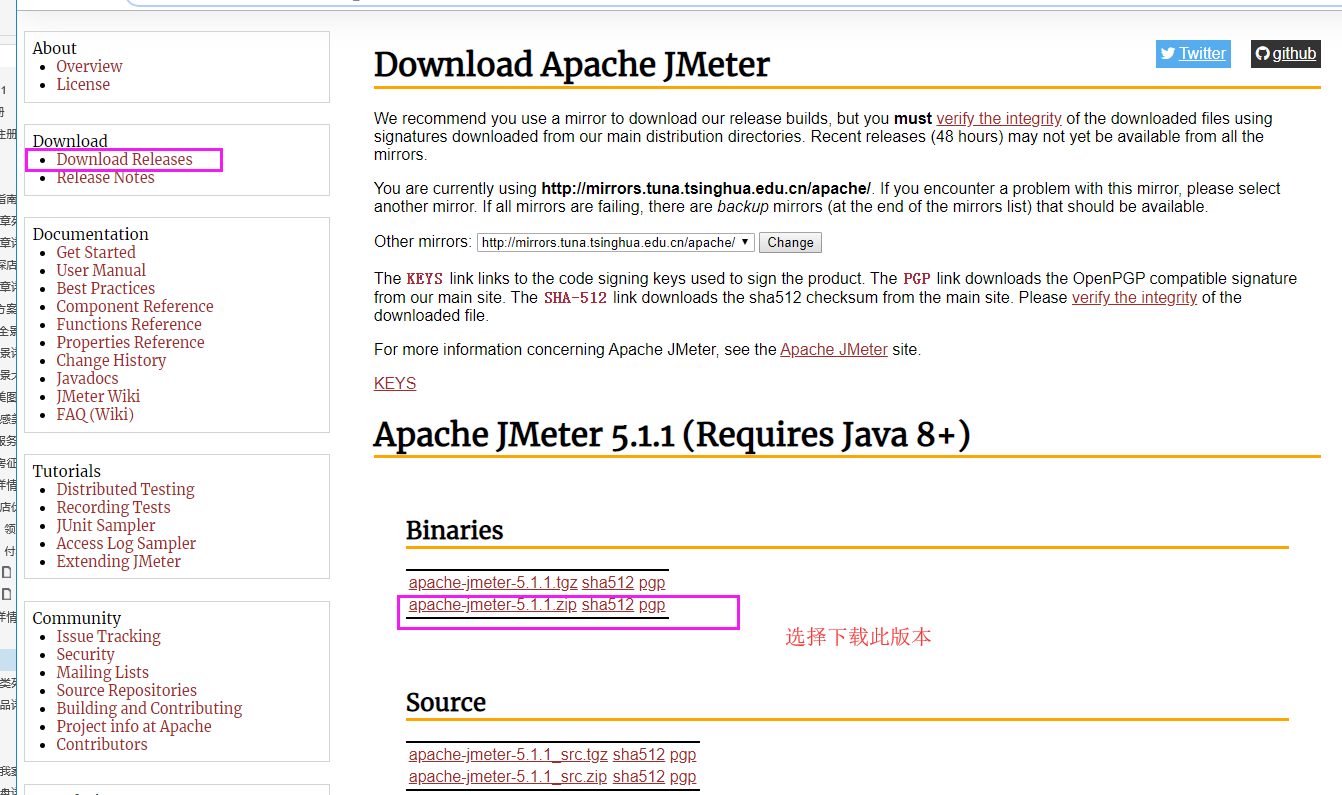Open pgp for apache-jmeter-5.1.1_src.tgz

tap(683, 754)
